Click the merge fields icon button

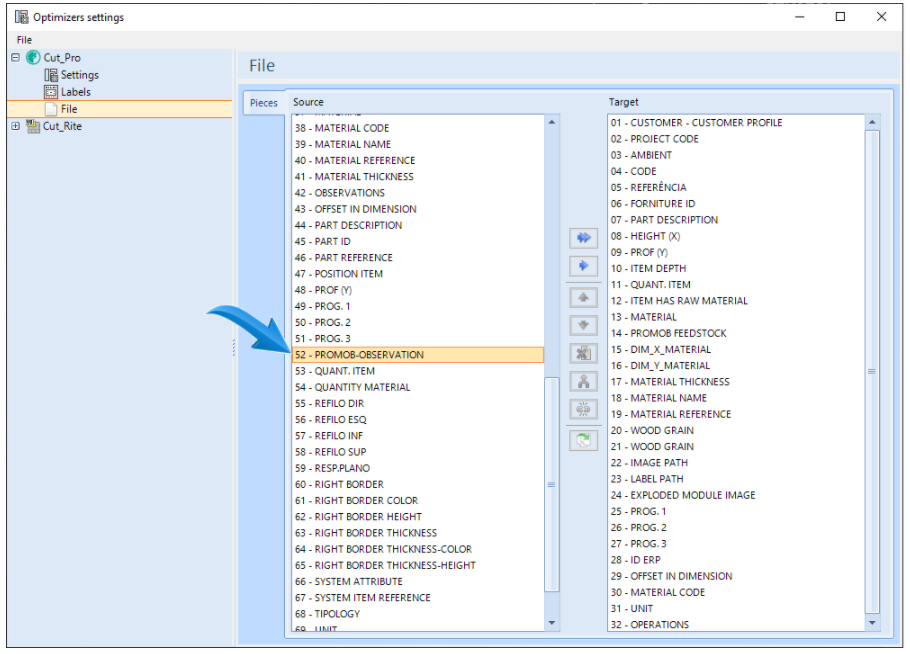[x=583, y=381]
